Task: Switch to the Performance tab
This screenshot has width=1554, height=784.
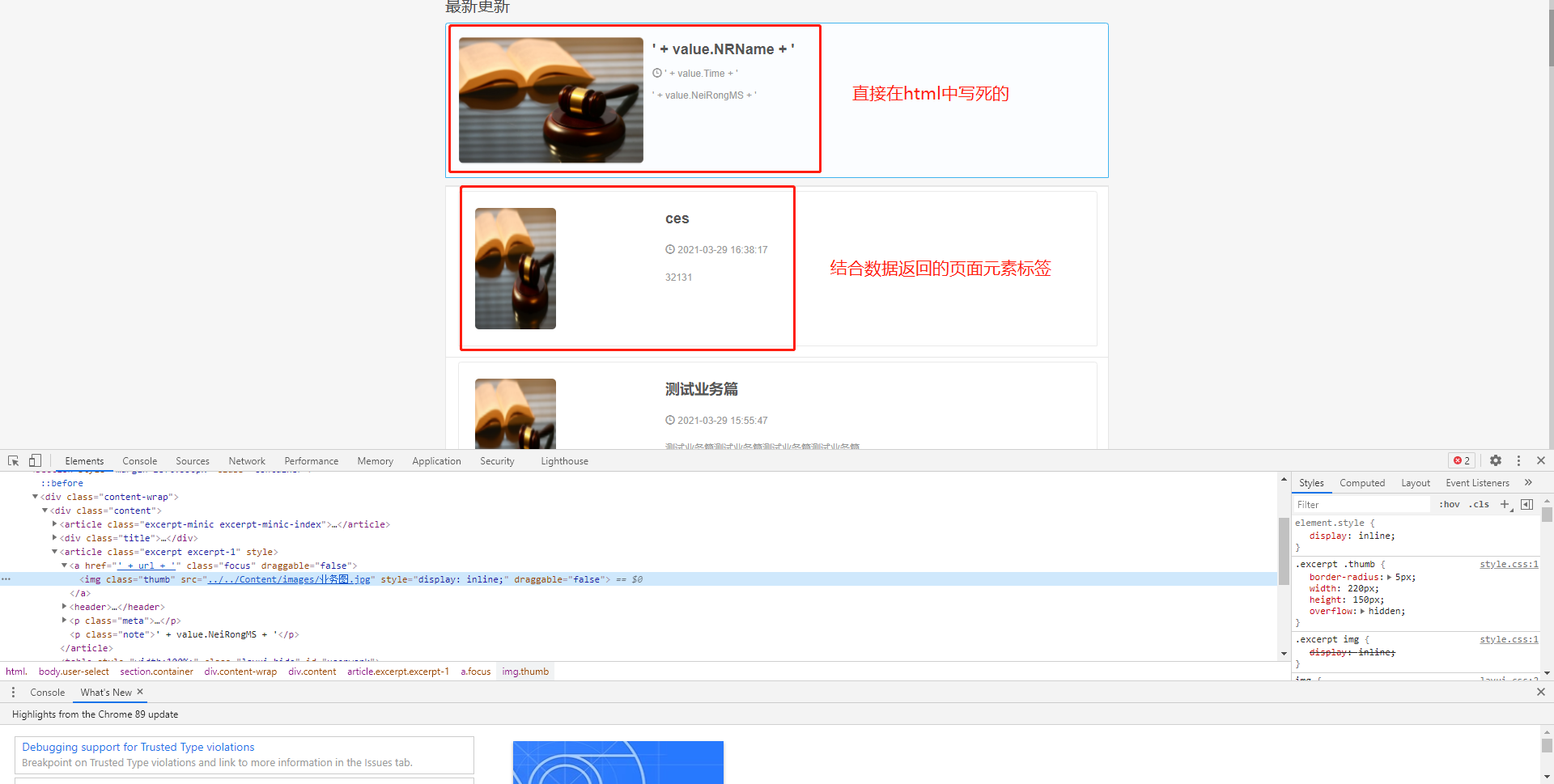Action: point(311,460)
